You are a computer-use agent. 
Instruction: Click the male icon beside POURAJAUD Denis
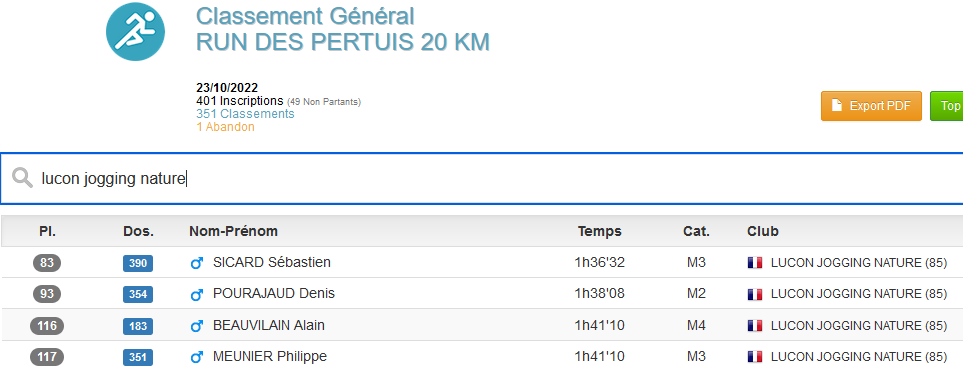pos(197,295)
